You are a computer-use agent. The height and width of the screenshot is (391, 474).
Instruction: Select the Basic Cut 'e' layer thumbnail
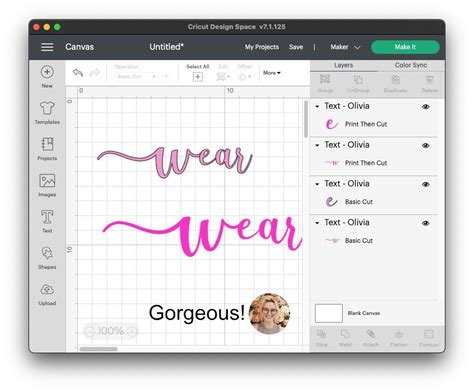(331, 202)
